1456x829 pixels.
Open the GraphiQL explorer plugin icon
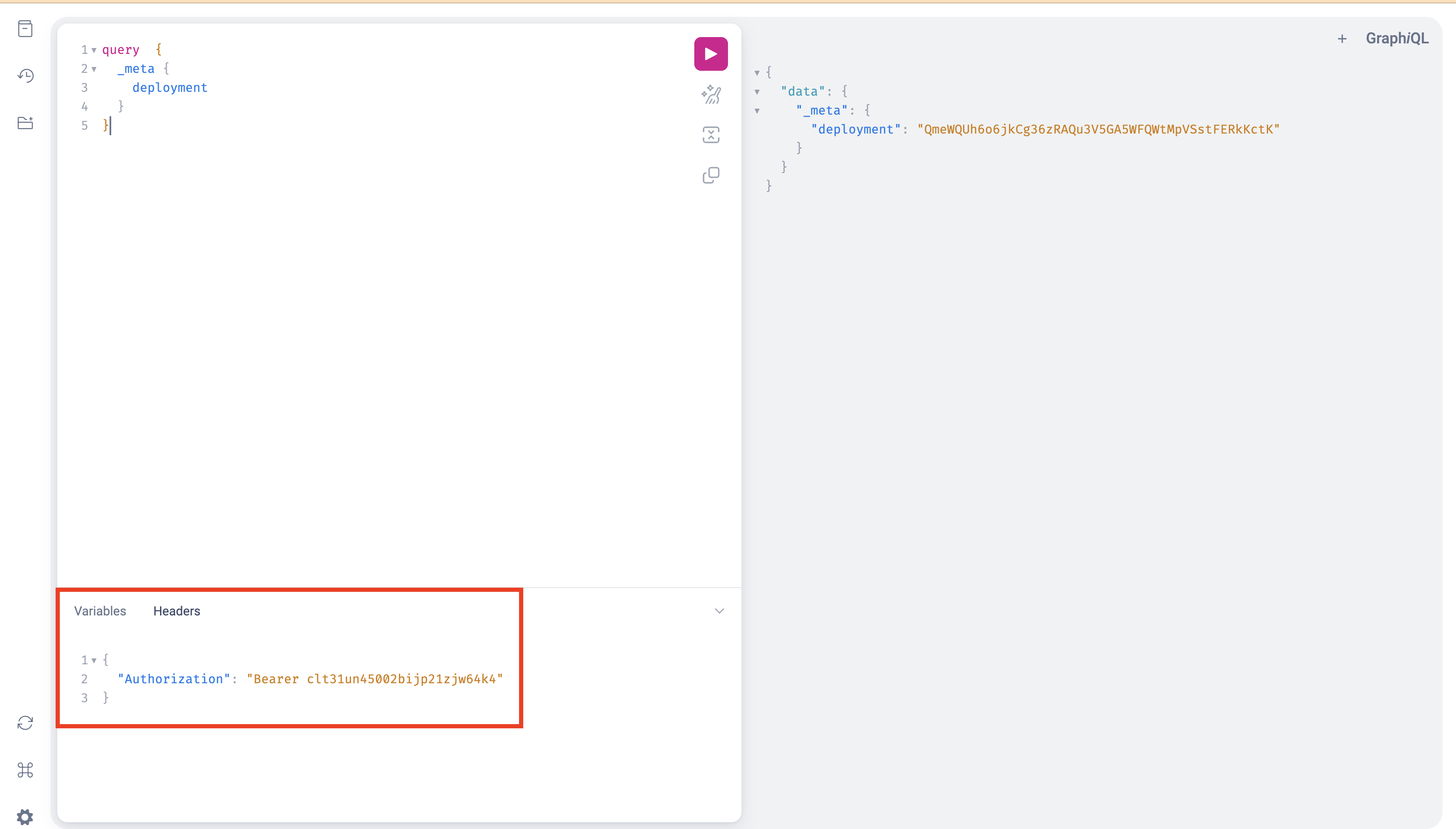[x=25, y=123]
